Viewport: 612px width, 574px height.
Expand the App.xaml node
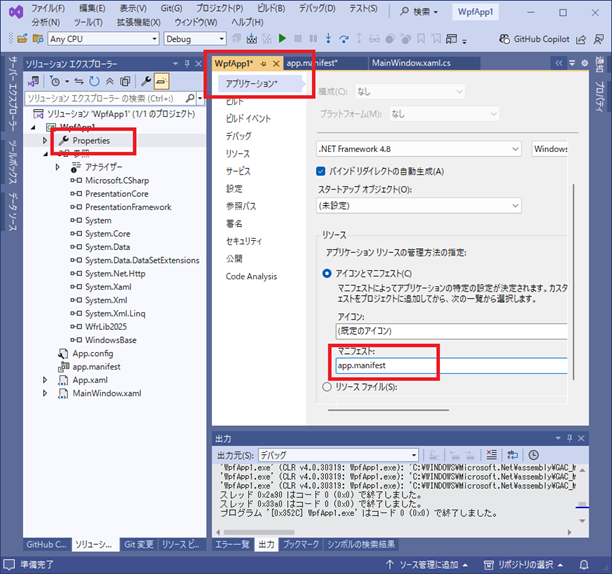(x=45, y=380)
